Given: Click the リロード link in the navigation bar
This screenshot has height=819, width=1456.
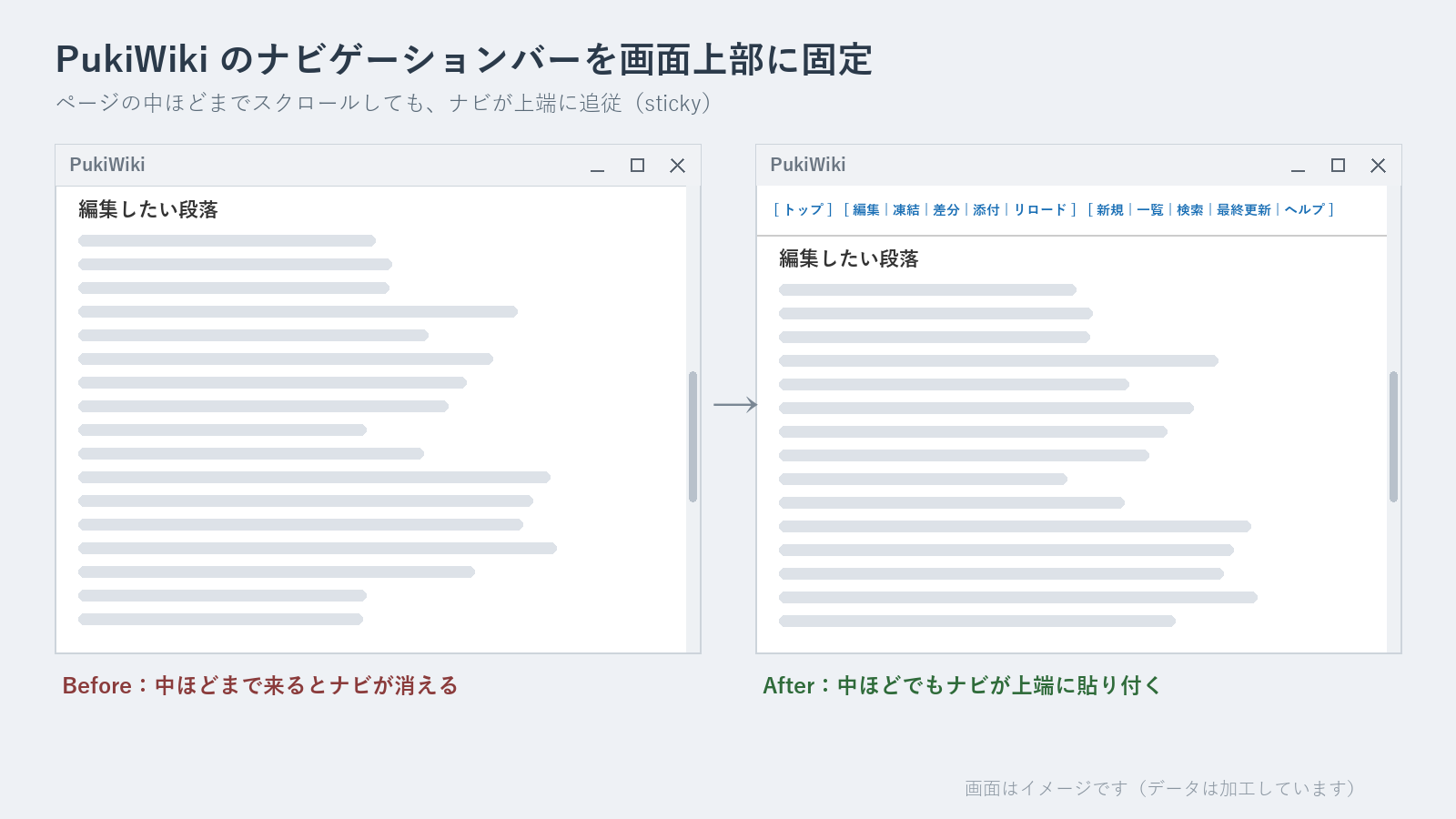Looking at the screenshot, I should point(1040,209).
